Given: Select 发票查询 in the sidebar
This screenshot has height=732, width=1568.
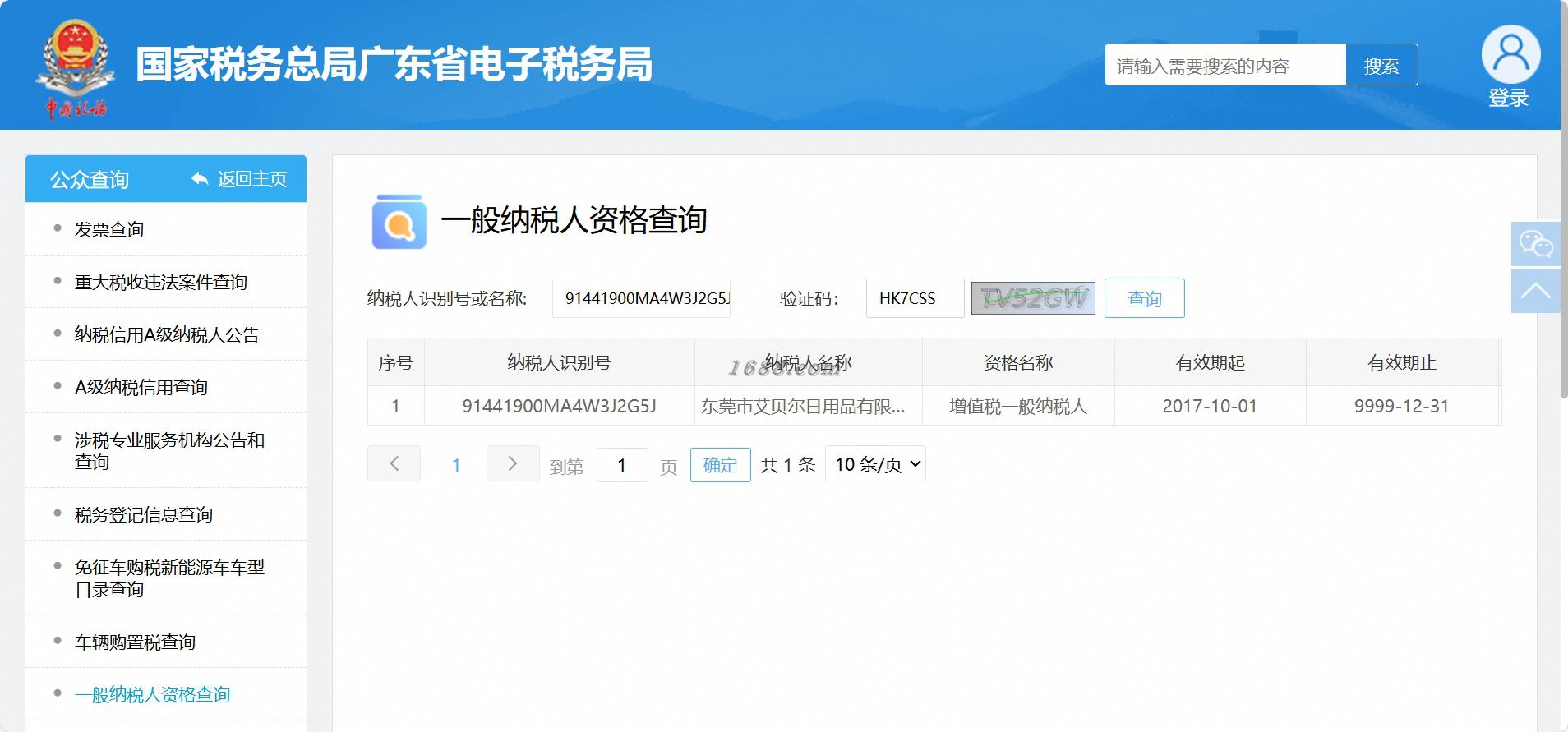Looking at the screenshot, I should [x=108, y=229].
